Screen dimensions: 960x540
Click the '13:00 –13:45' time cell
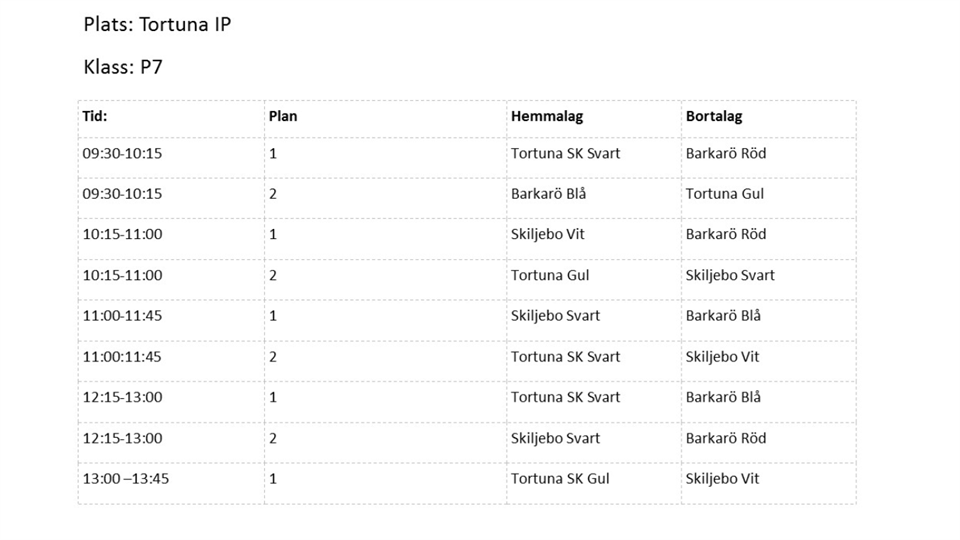125,478
